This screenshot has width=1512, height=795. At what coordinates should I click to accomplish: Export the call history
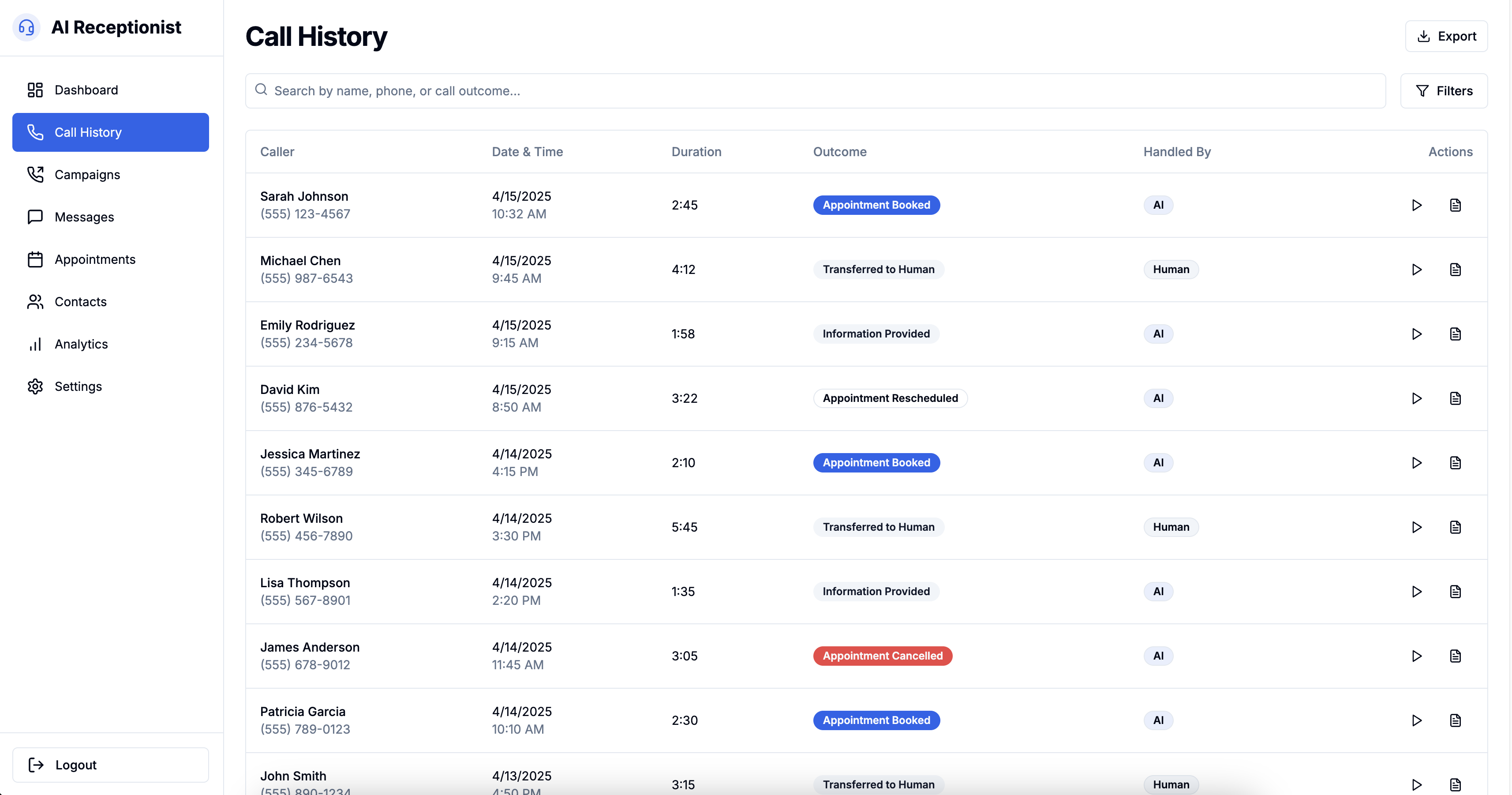tap(1446, 36)
